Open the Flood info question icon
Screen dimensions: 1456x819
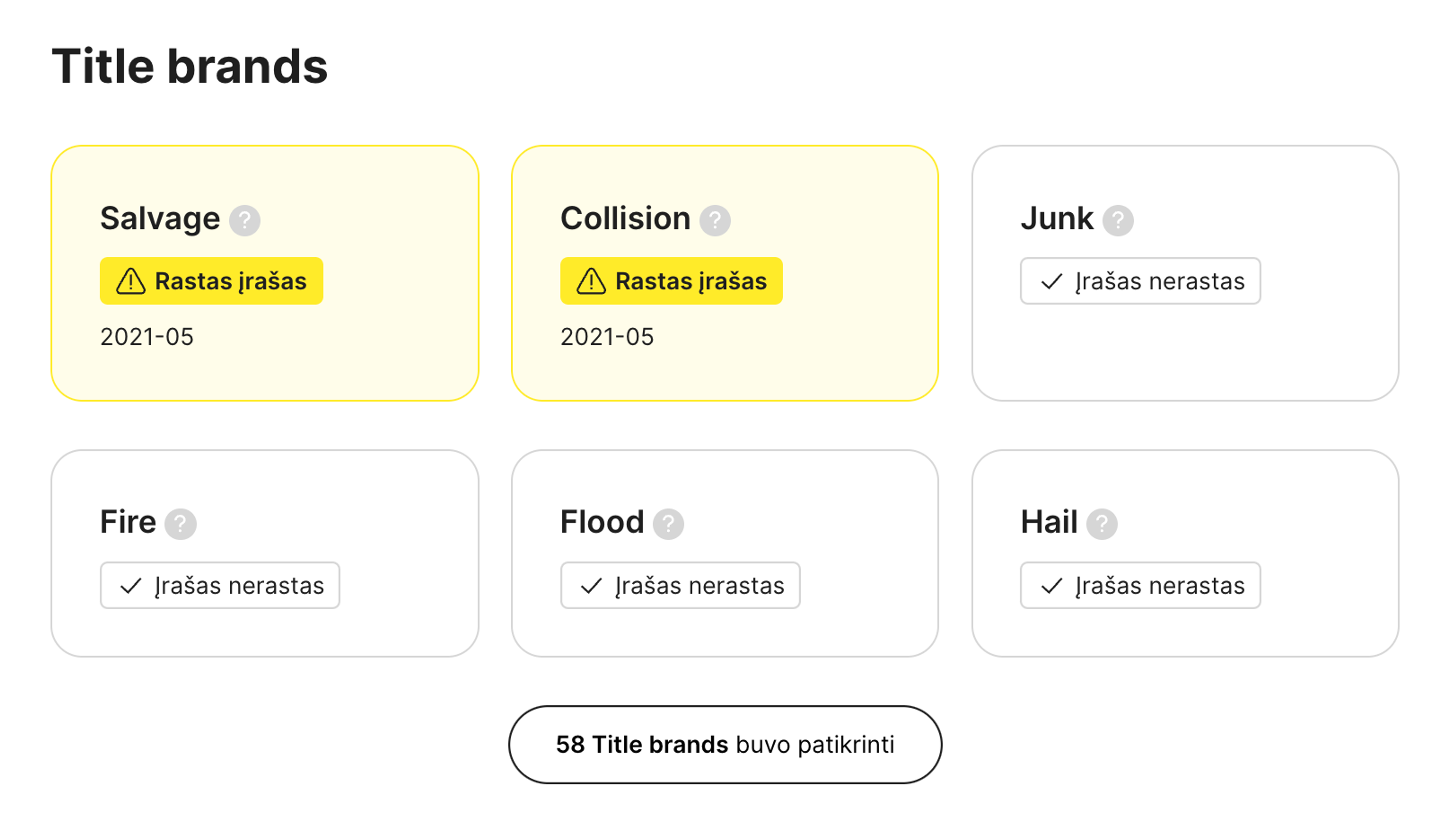668,524
